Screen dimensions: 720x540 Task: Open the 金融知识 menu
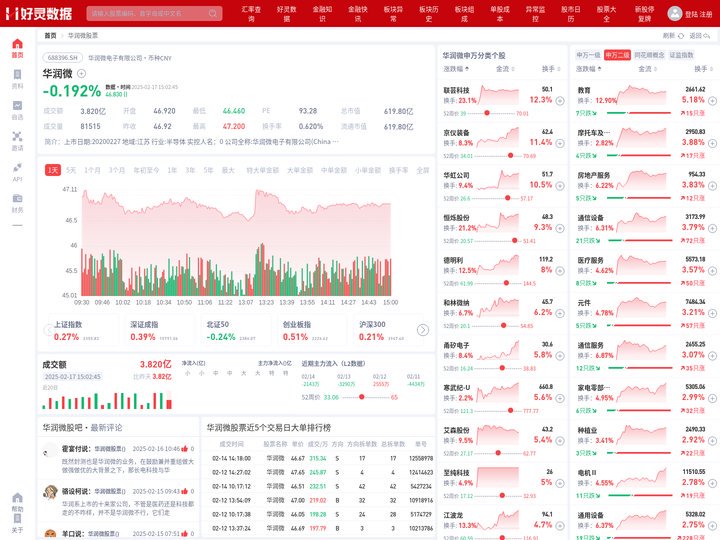click(322, 14)
